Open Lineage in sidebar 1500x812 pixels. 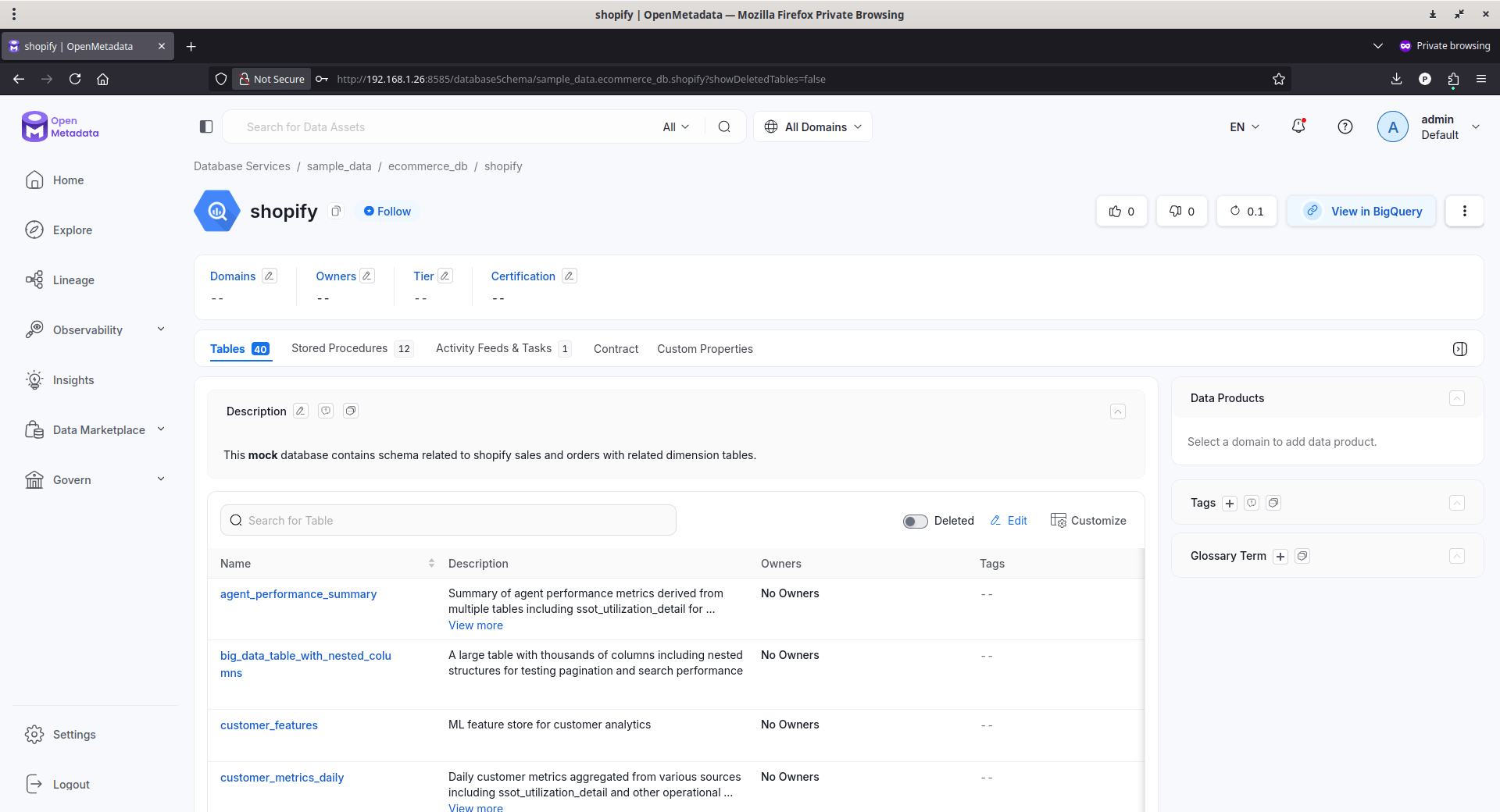tap(73, 280)
